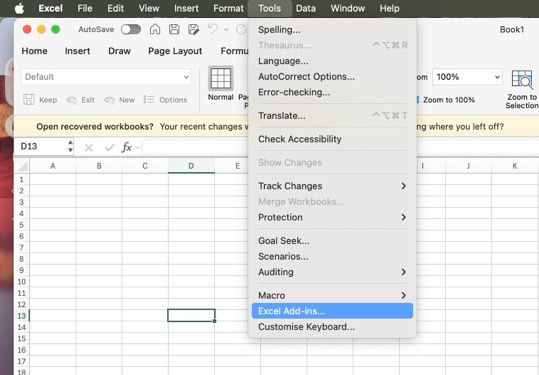Viewport: 539px width, 375px height.
Task: Select row 5 header
Action: tap(22, 225)
